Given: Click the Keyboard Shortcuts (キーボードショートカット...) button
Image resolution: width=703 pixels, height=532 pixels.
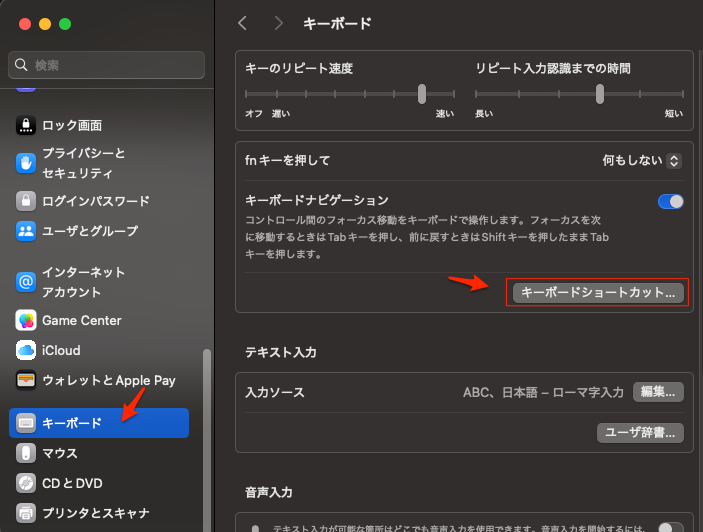Looking at the screenshot, I should (598, 292).
